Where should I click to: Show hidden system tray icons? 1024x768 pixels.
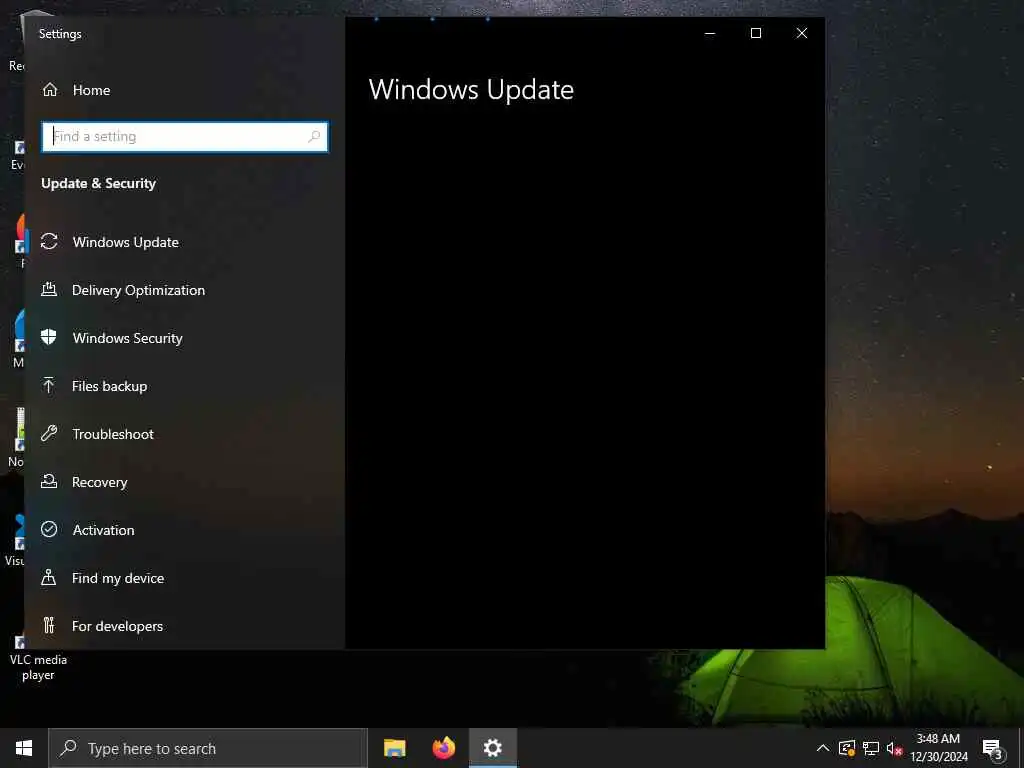click(x=823, y=748)
